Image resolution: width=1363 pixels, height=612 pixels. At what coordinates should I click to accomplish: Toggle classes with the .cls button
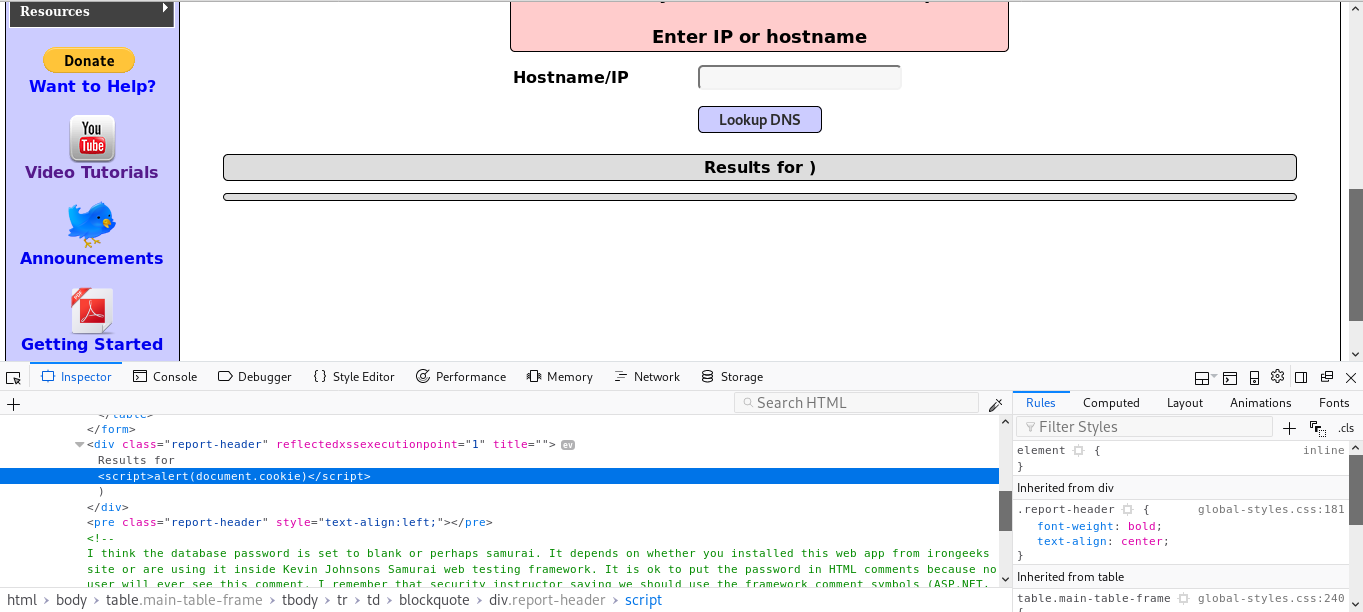[x=1345, y=428]
